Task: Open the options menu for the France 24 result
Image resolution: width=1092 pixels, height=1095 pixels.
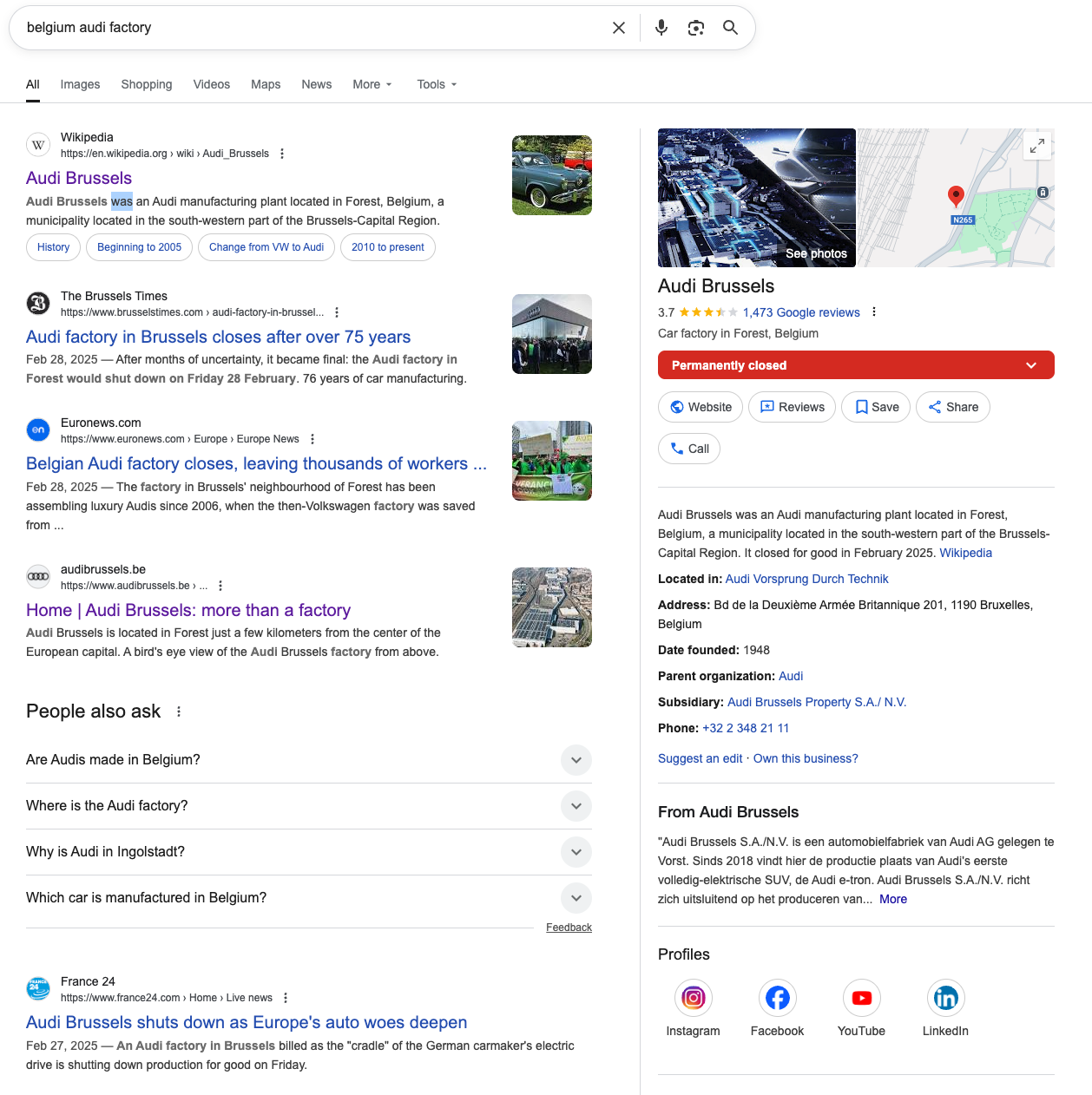Action: (x=286, y=998)
